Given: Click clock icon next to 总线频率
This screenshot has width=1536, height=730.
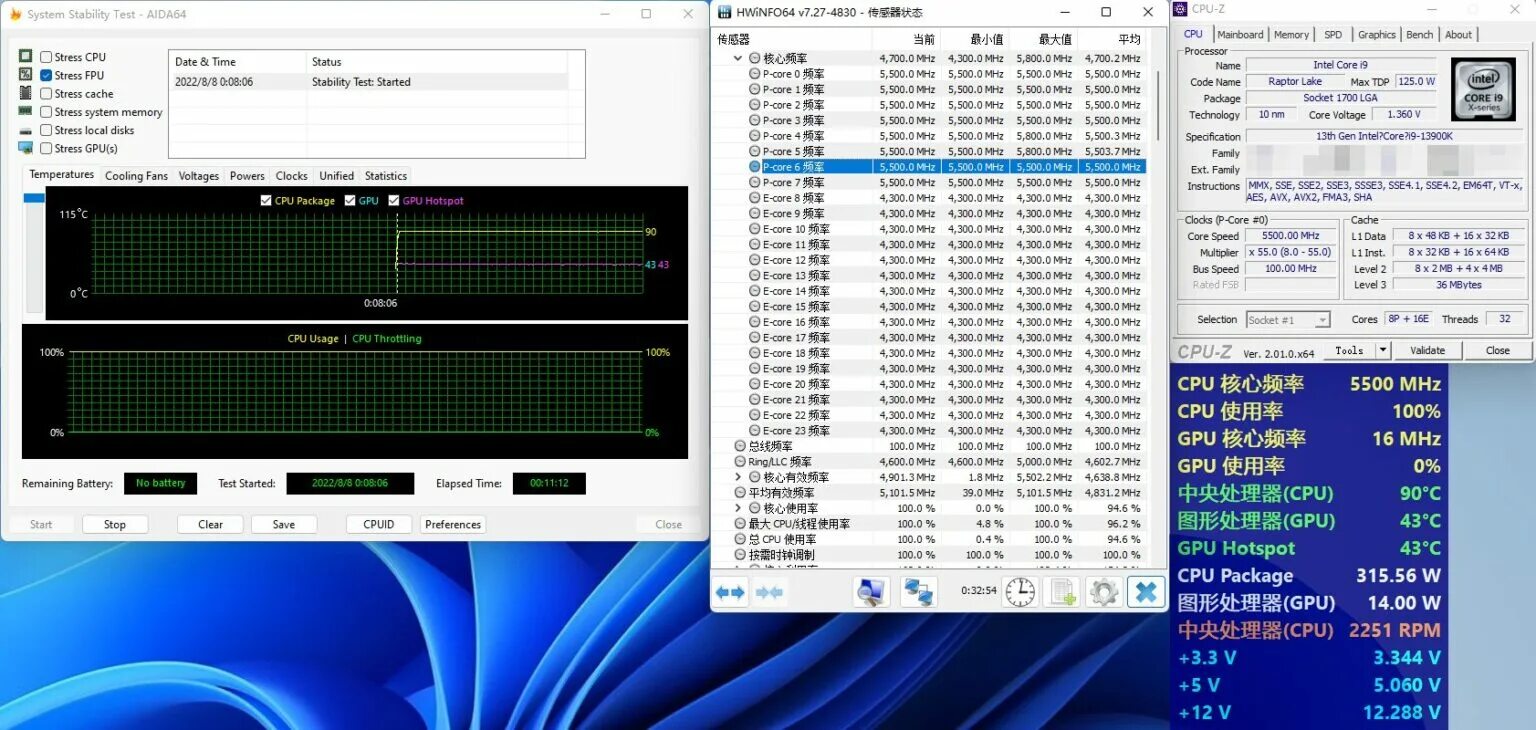Looking at the screenshot, I should click(x=740, y=446).
